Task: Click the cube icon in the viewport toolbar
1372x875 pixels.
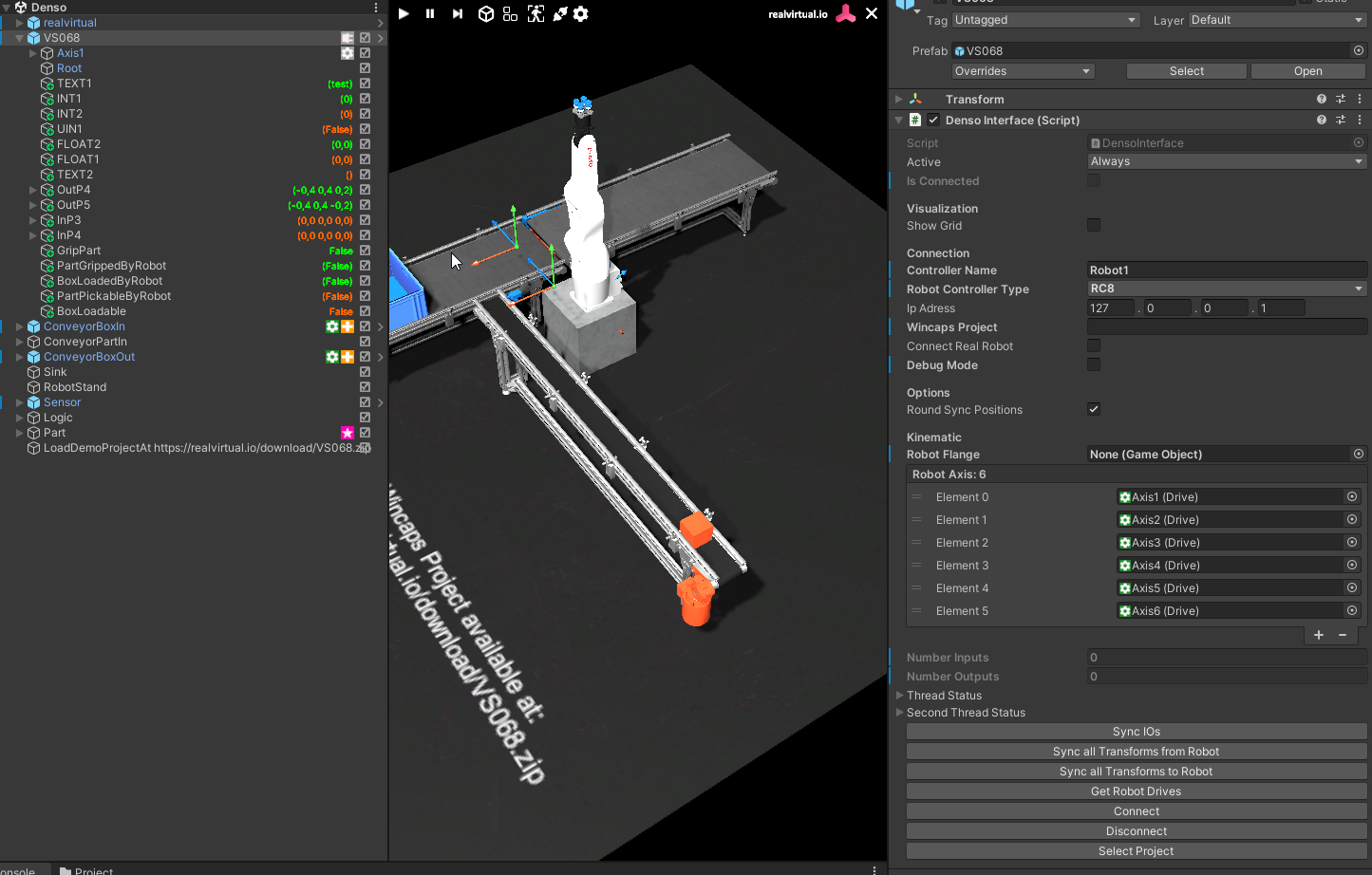Action: (x=485, y=14)
